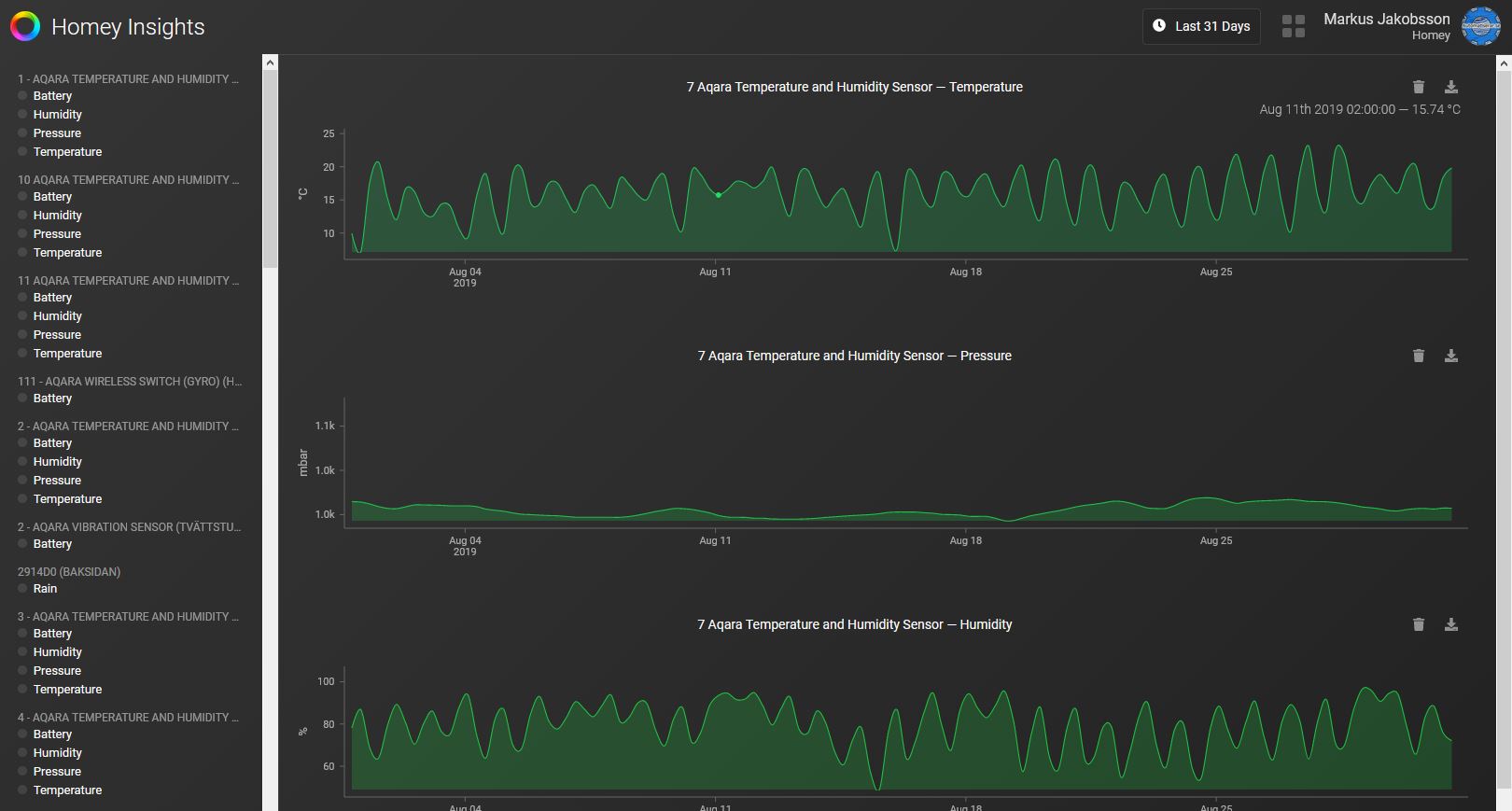Viewport: 1512px width, 811px height.
Task: Select the 2 - AQARA VIBRATION SENSOR heading
Action: point(129,527)
